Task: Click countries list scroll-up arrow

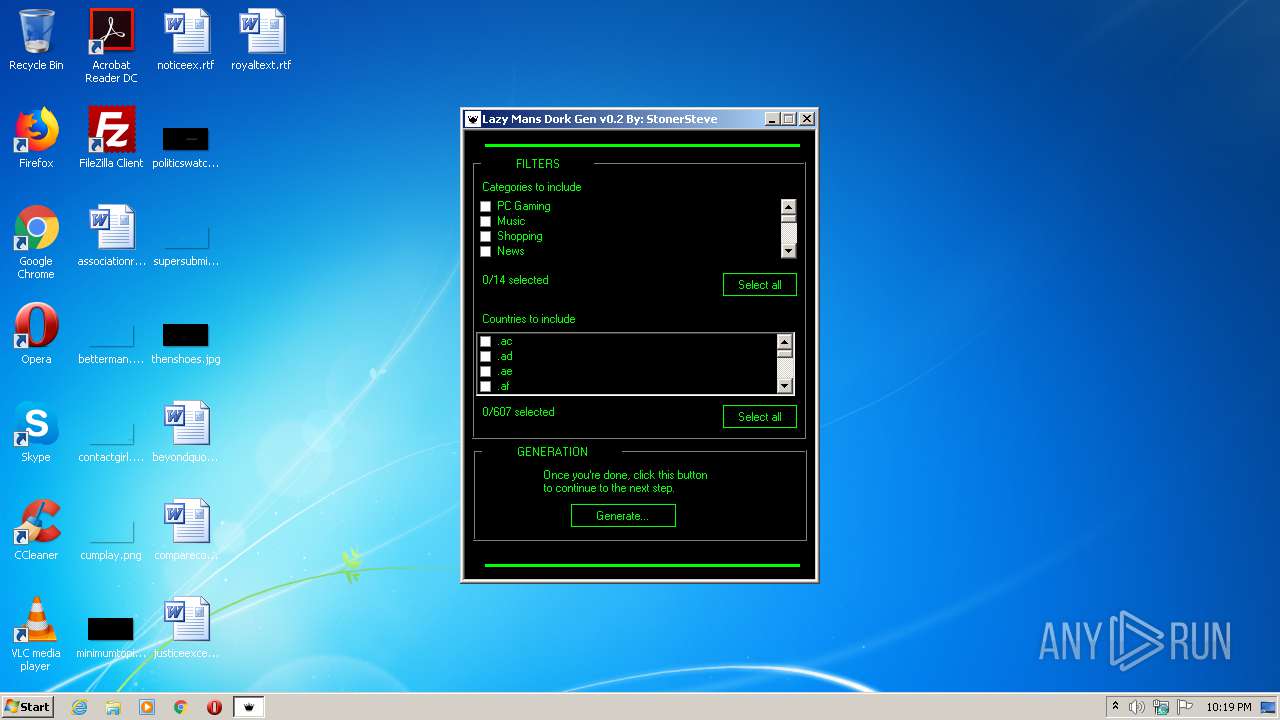Action: point(785,342)
